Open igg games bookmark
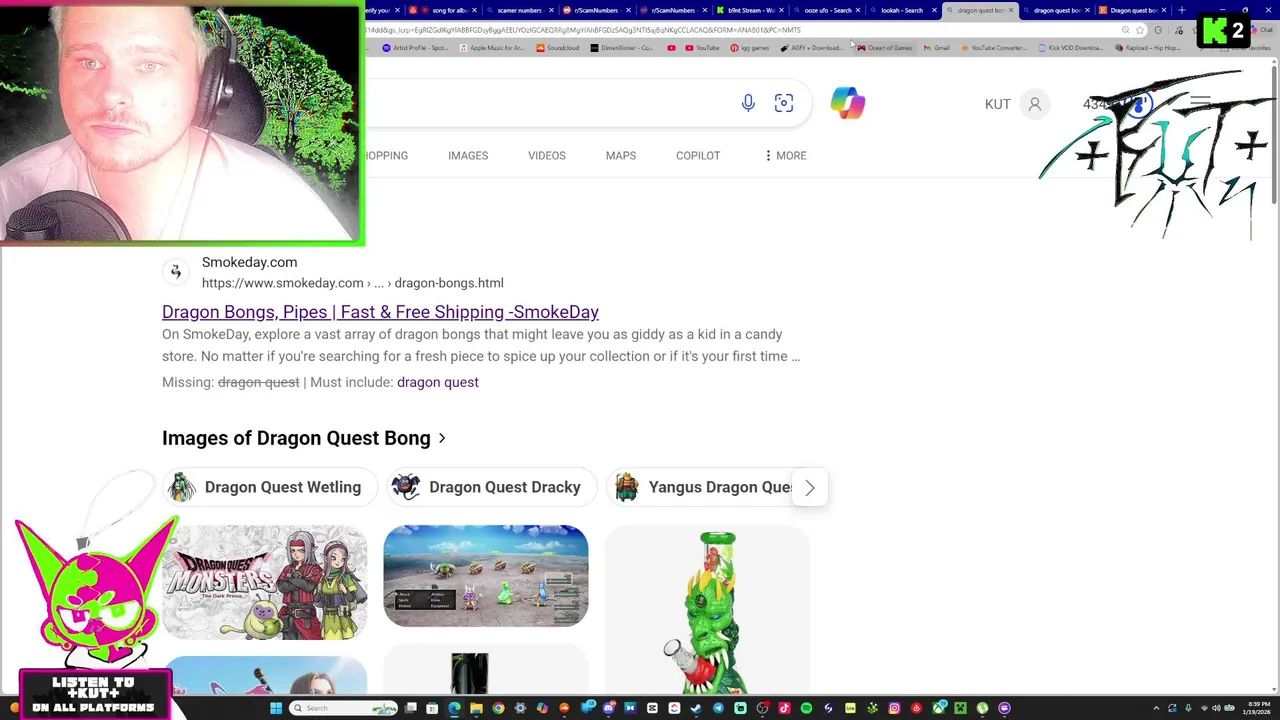The width and height of the screenshot is (1280, 720). pos(749,48)
